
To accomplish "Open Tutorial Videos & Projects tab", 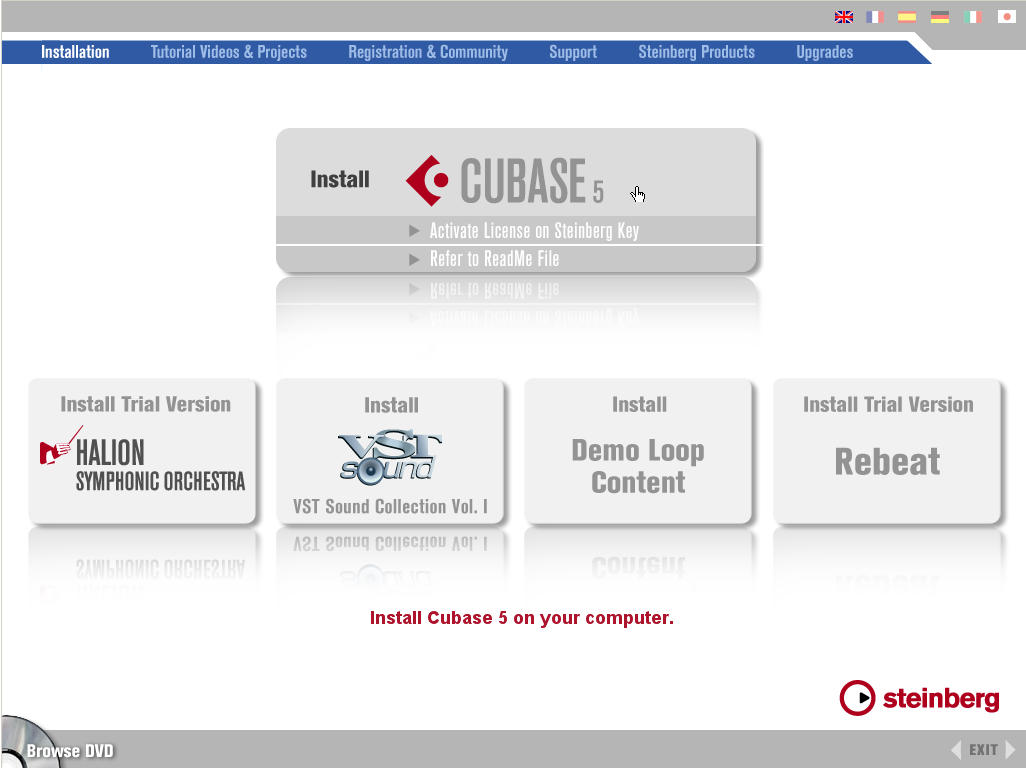I will pos(228,52).
